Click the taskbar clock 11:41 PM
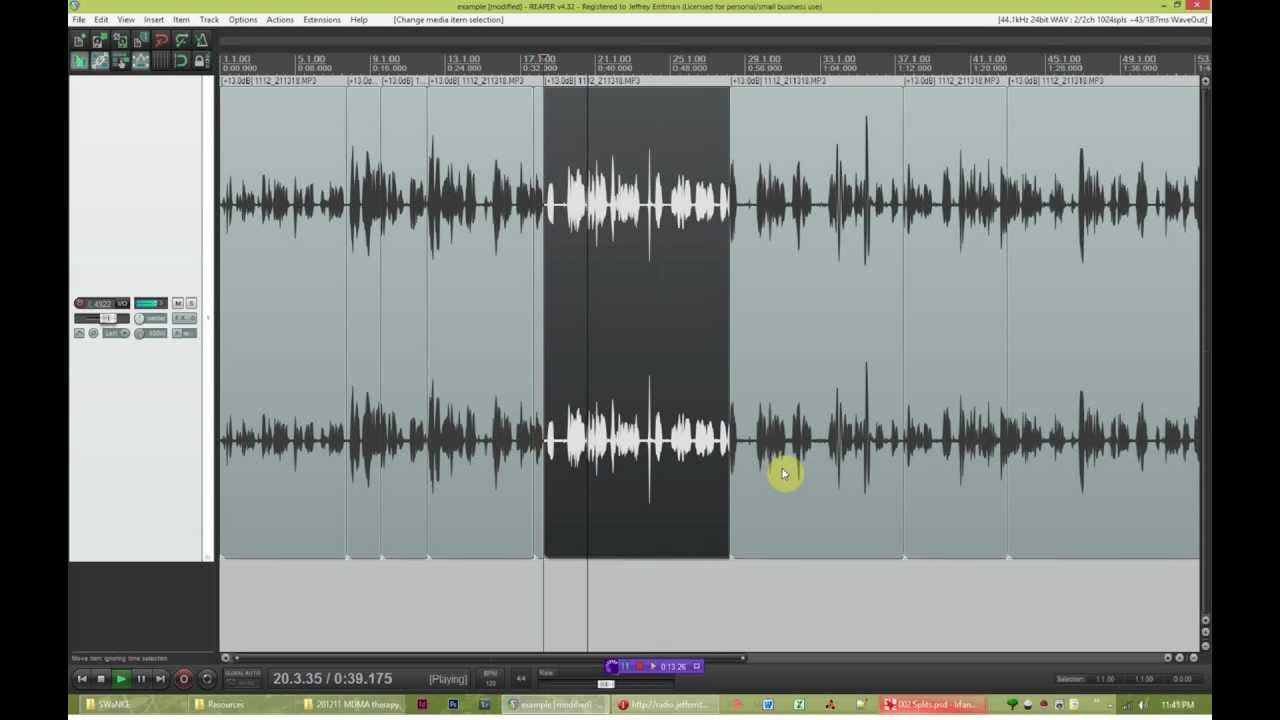 [x=1178, y=705]
